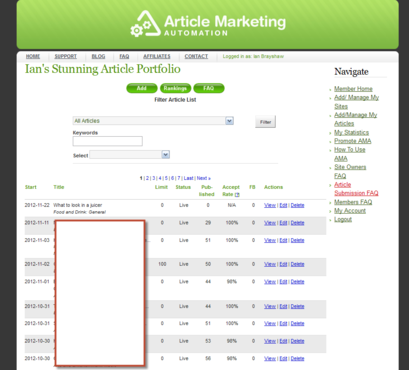The image size is (409, 370).
Task: Open Article Submission FAQ link
Action: [x=356, y=189]
